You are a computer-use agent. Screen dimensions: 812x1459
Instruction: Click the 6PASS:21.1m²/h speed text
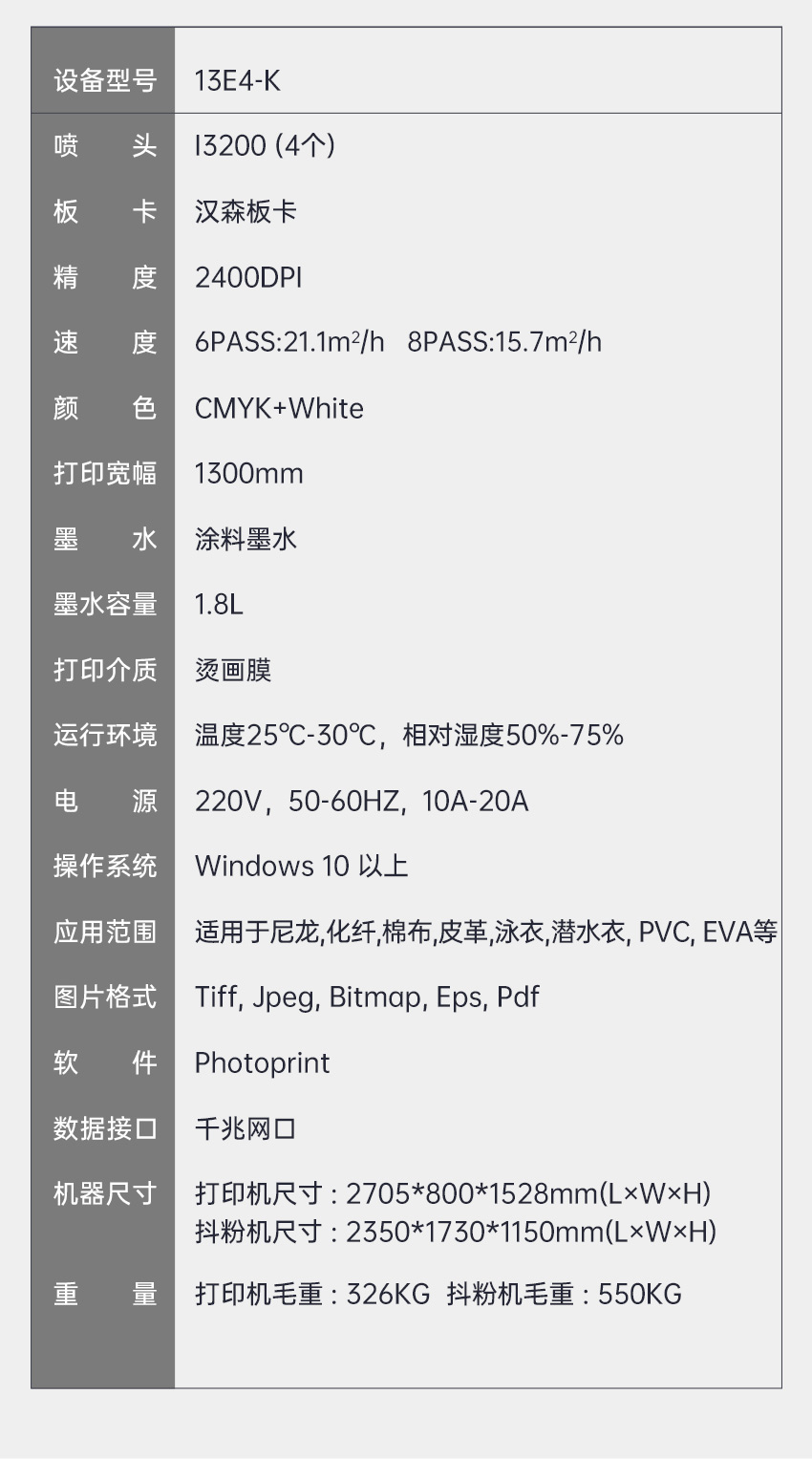289,342
